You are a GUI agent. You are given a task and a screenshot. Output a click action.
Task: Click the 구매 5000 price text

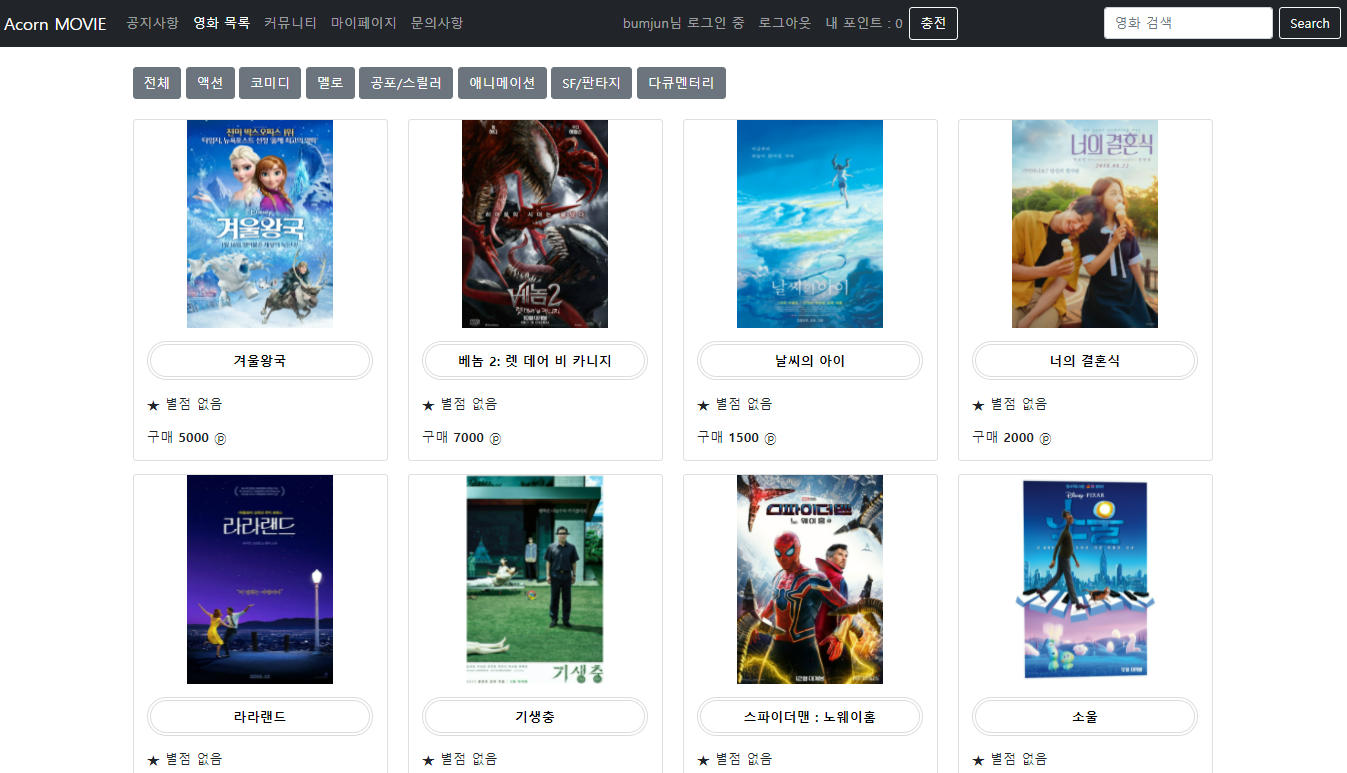click(x=178, y=437)
